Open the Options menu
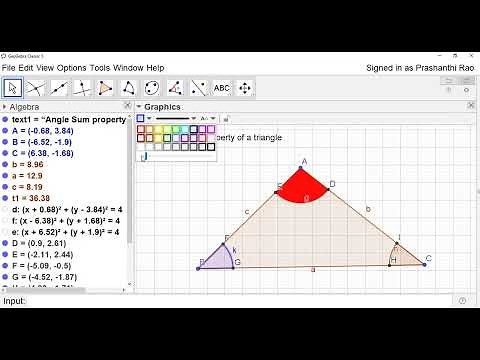This screenshot has height=360, width=480. 71,68
